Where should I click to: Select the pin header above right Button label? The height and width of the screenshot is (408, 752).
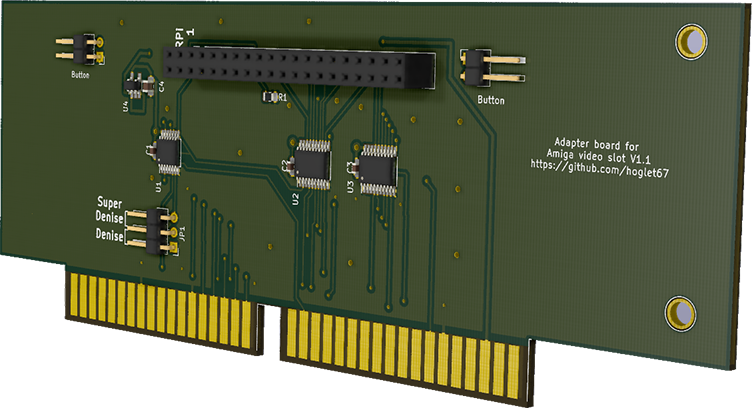(492, 68)
